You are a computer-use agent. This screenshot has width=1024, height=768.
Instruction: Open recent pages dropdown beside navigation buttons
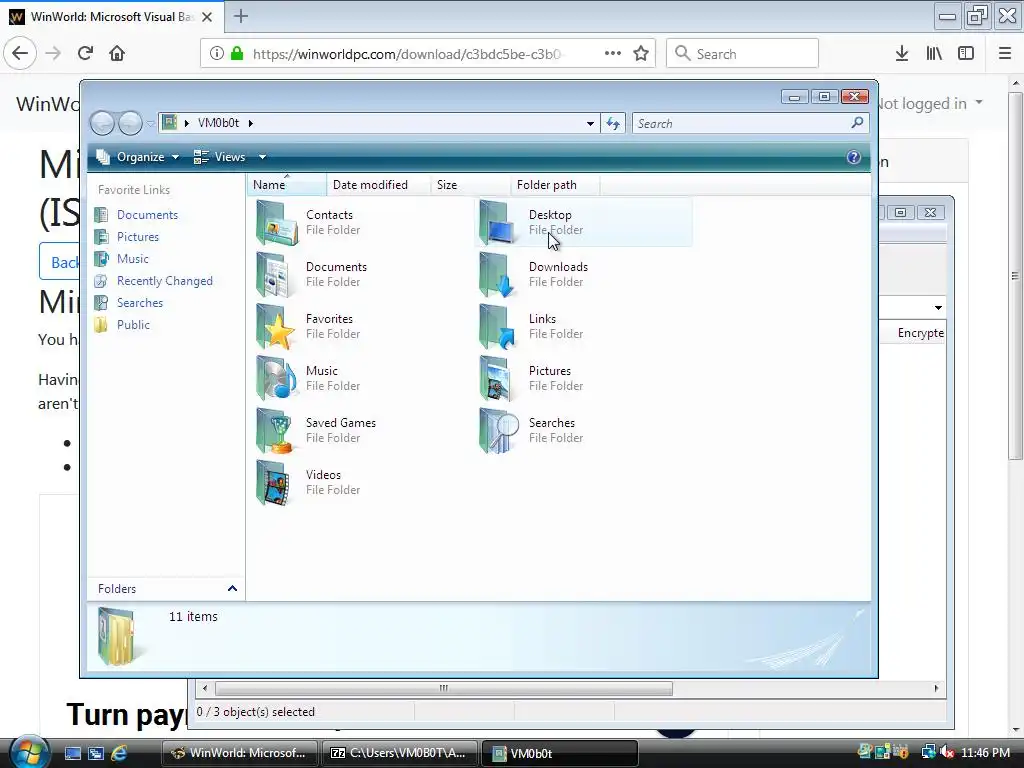tap(151, 123)
